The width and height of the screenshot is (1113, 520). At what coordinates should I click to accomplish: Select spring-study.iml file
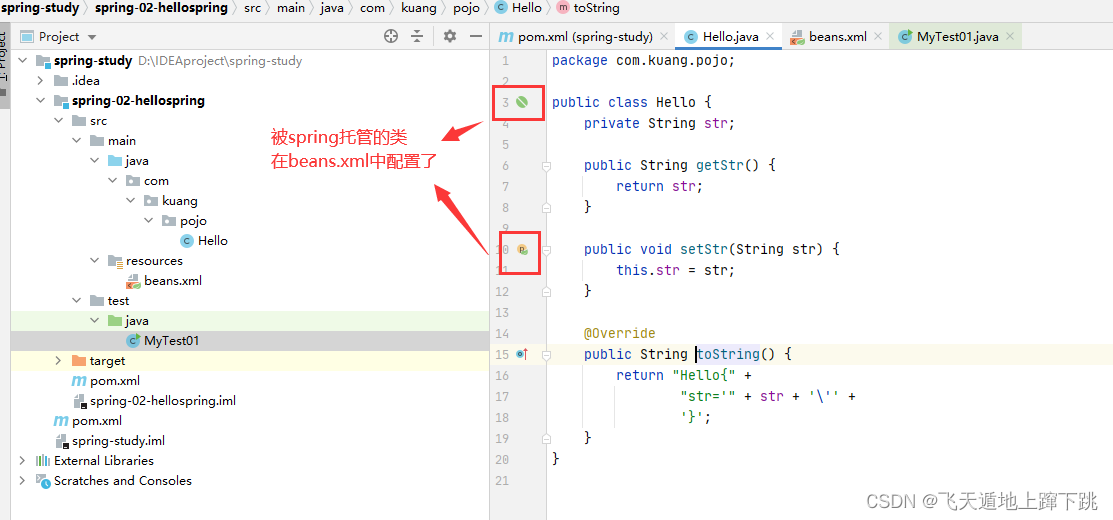click(x=109, y=441)
